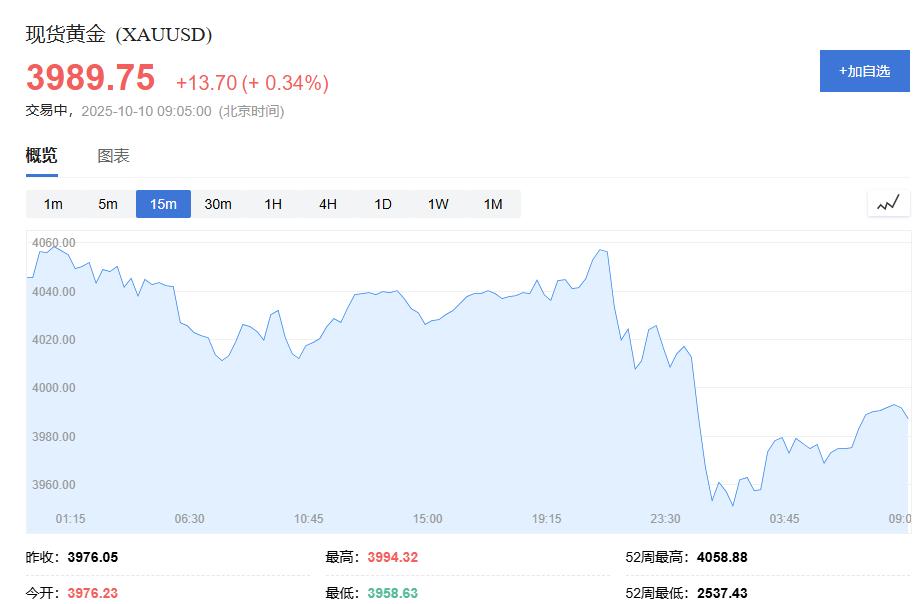Select the 15m timeframe button
Image resolution: width=914 pixels, height=604 pixels.
[x=163, y=204]
